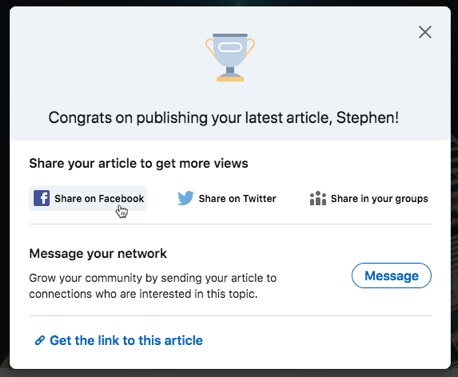Open Get the link to this article
The image size is (458, 377).
pyautogui.click(x=119, y=340)
